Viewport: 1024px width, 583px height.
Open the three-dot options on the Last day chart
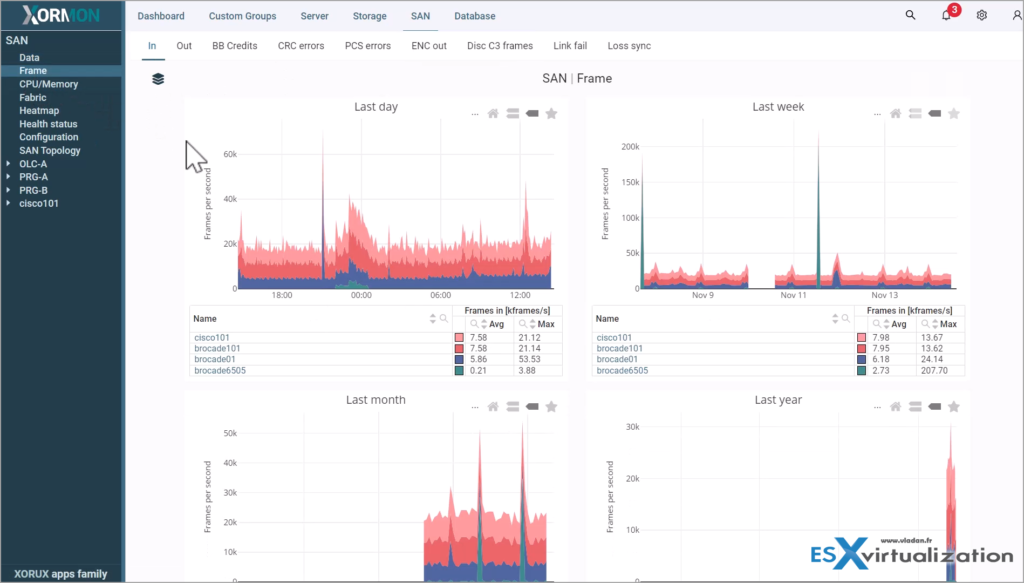[x=474, y=114]
